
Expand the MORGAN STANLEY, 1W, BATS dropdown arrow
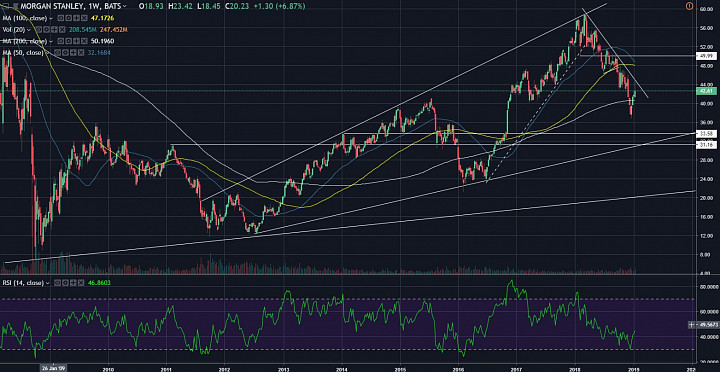point(124,6)
